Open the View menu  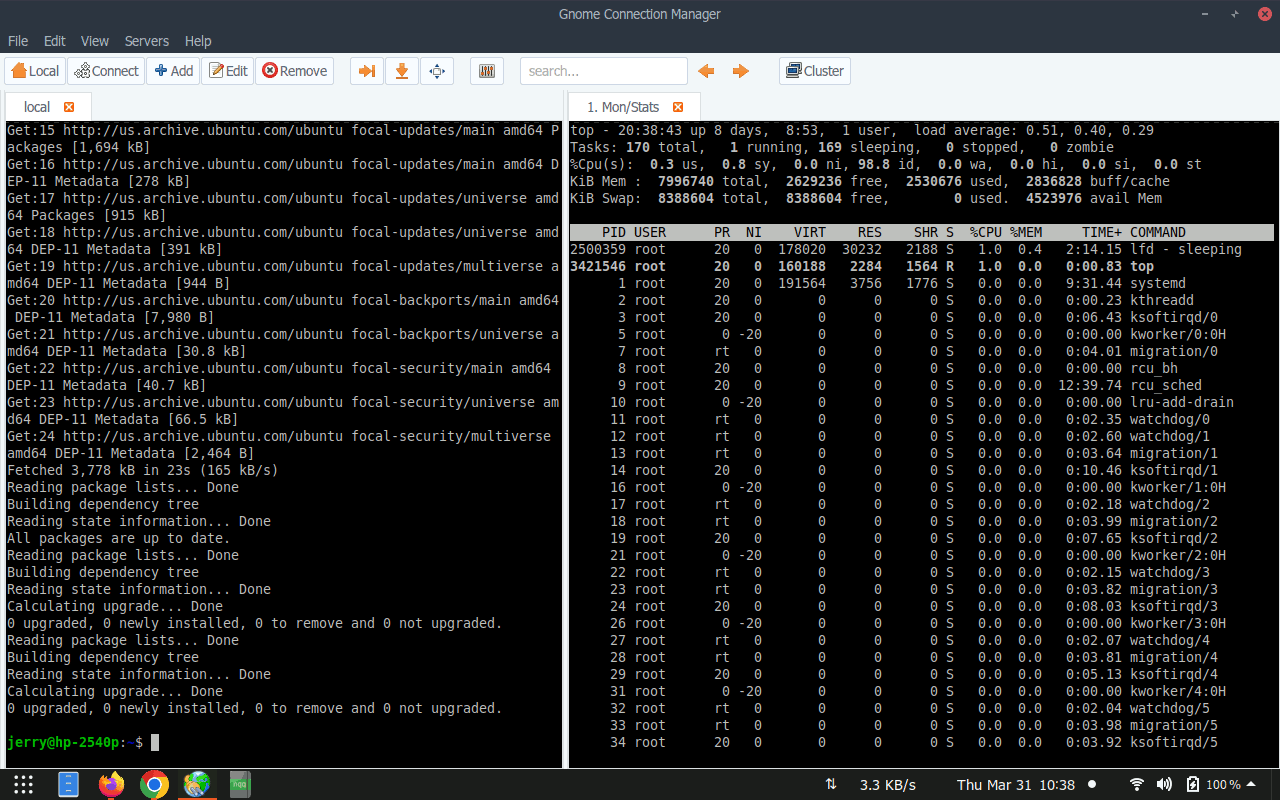coord(95,41)
